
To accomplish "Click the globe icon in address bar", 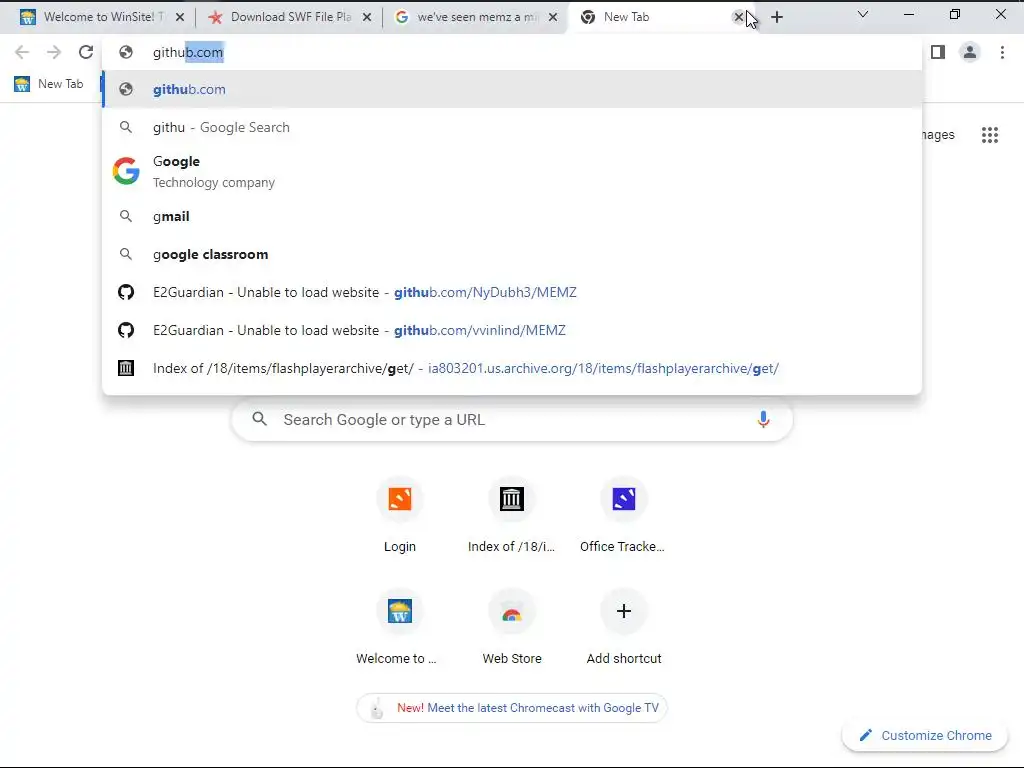I will pyautogui.click(x=126, y=52).
